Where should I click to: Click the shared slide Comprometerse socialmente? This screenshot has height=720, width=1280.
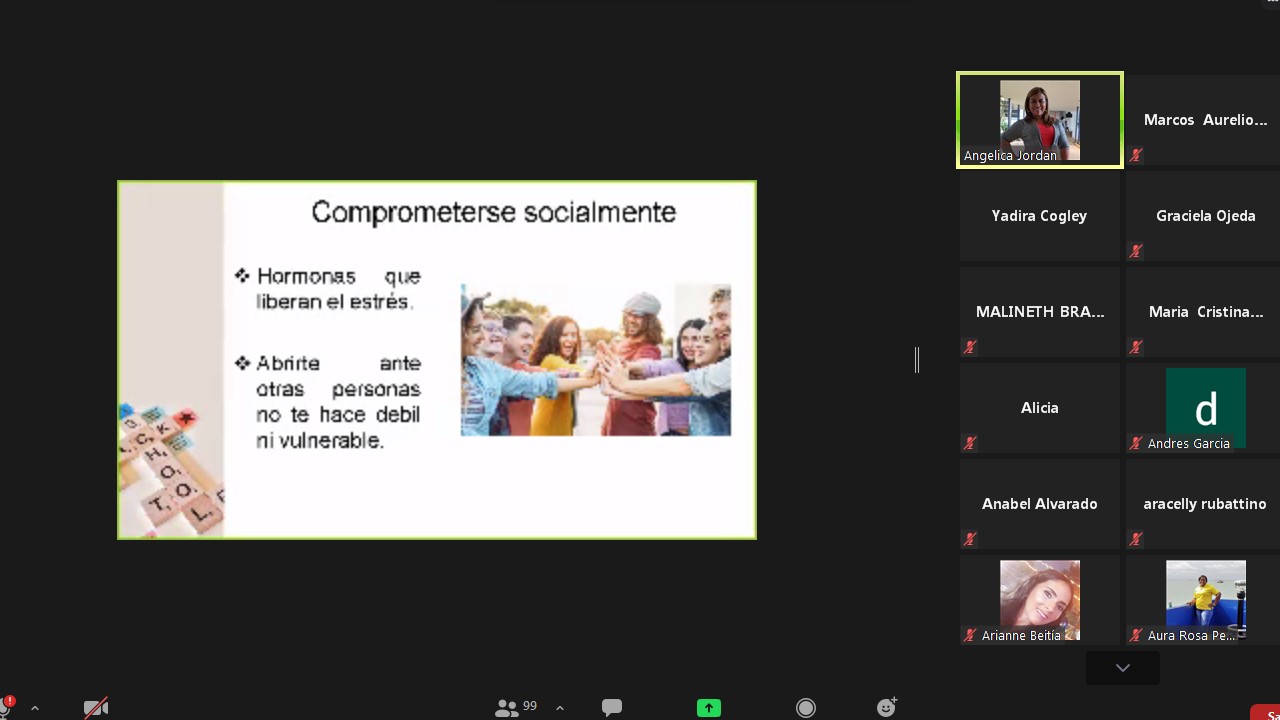(x=437, y=360)
